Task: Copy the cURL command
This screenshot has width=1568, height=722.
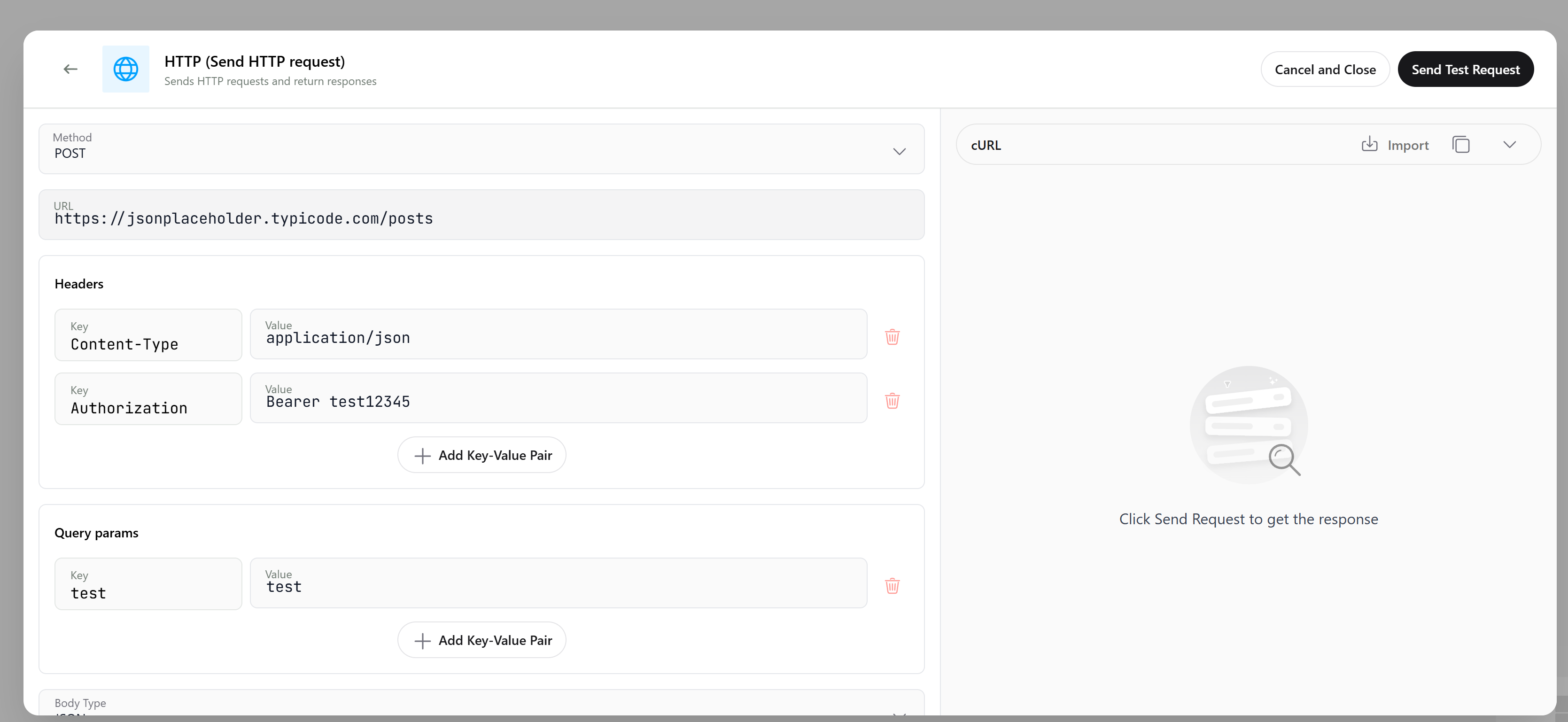Action: (x=1461, y=144)
